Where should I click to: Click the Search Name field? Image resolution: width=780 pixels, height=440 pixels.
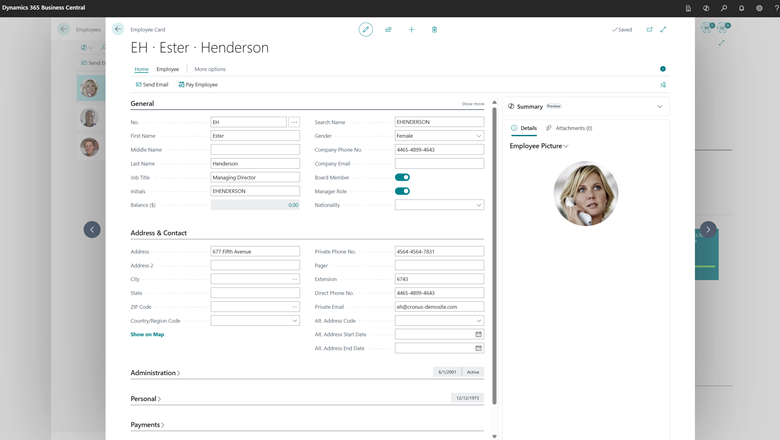[x=439, y=122]
